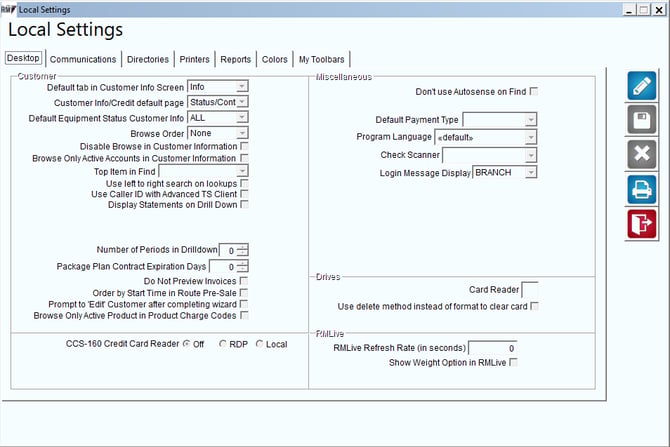Viewport: 670px width, 447px height.
Task: Enable Browse Only Active Product in Product Charge Codes
Action: [x=244, y=315]
